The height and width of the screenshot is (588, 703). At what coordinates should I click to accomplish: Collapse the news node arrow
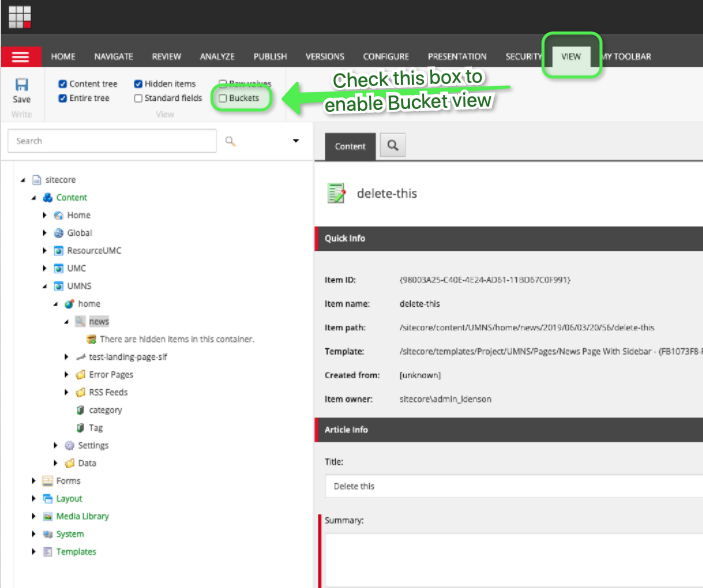point(66,322)
